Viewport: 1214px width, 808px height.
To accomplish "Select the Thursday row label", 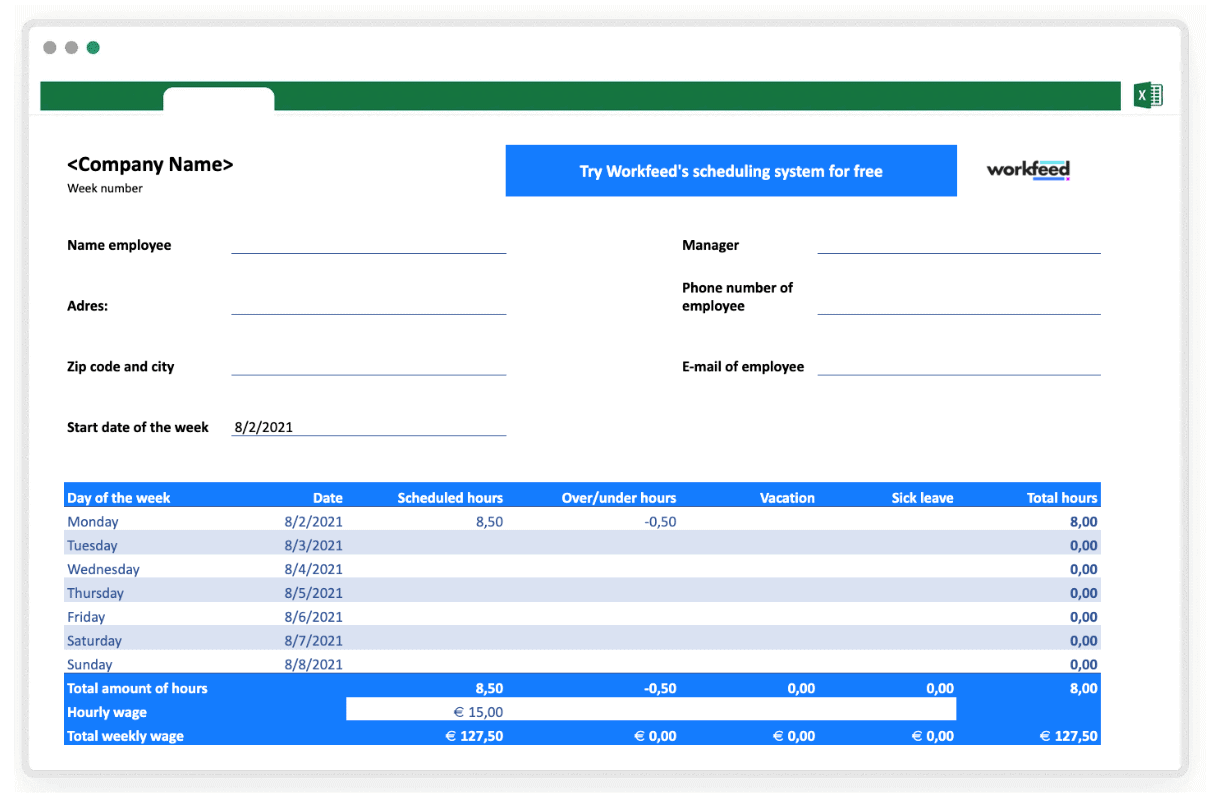I will click(x=96, y=593).
